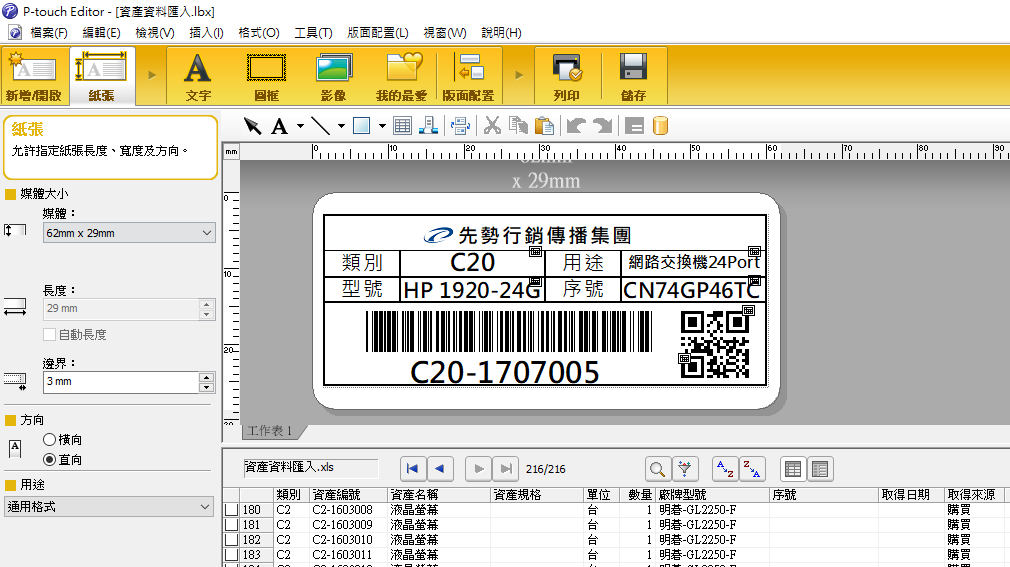Cut the selected object
1010x567 pixels.
(x=493, y=126)
